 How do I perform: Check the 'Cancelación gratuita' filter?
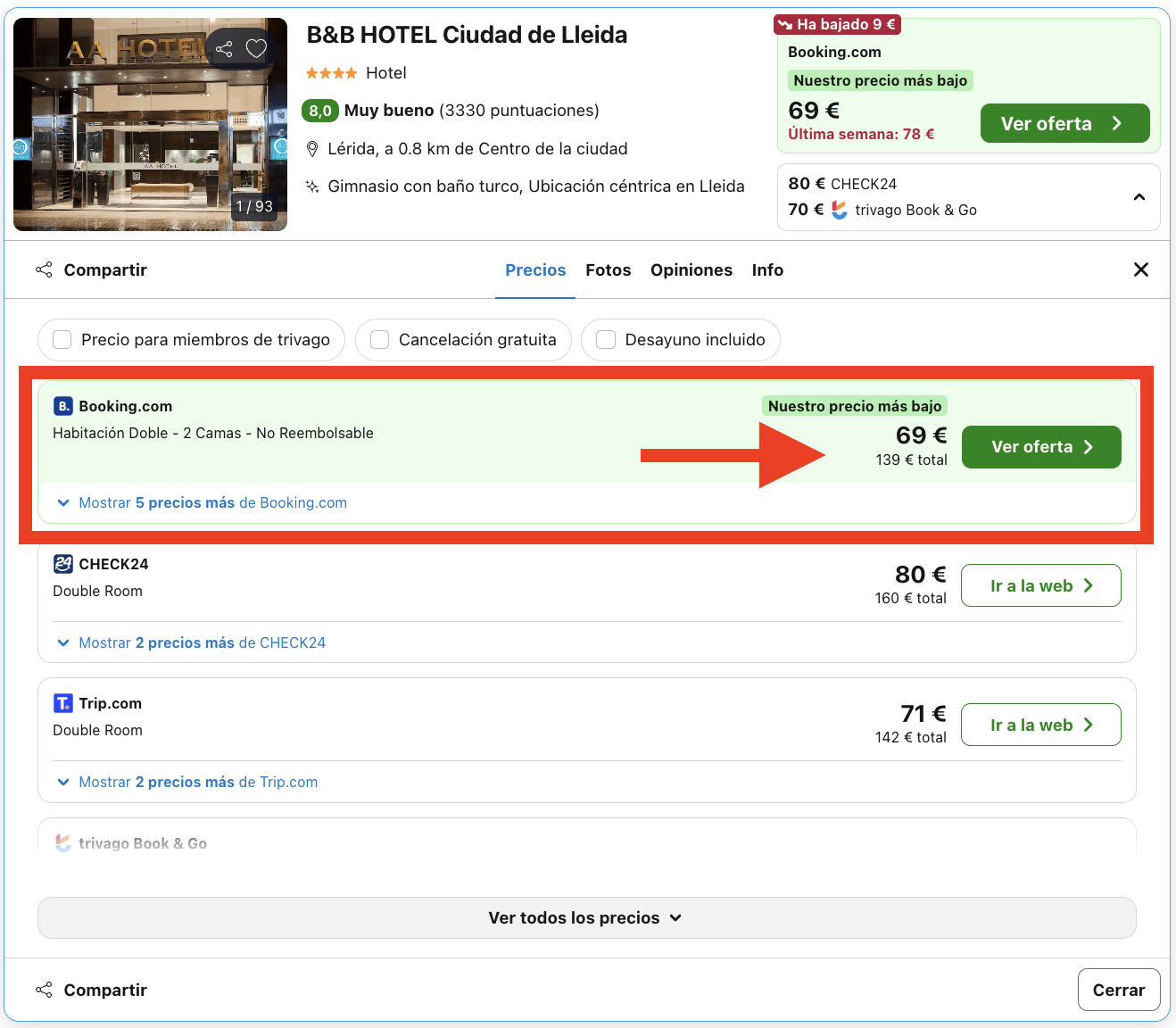(x=379, y=340)
